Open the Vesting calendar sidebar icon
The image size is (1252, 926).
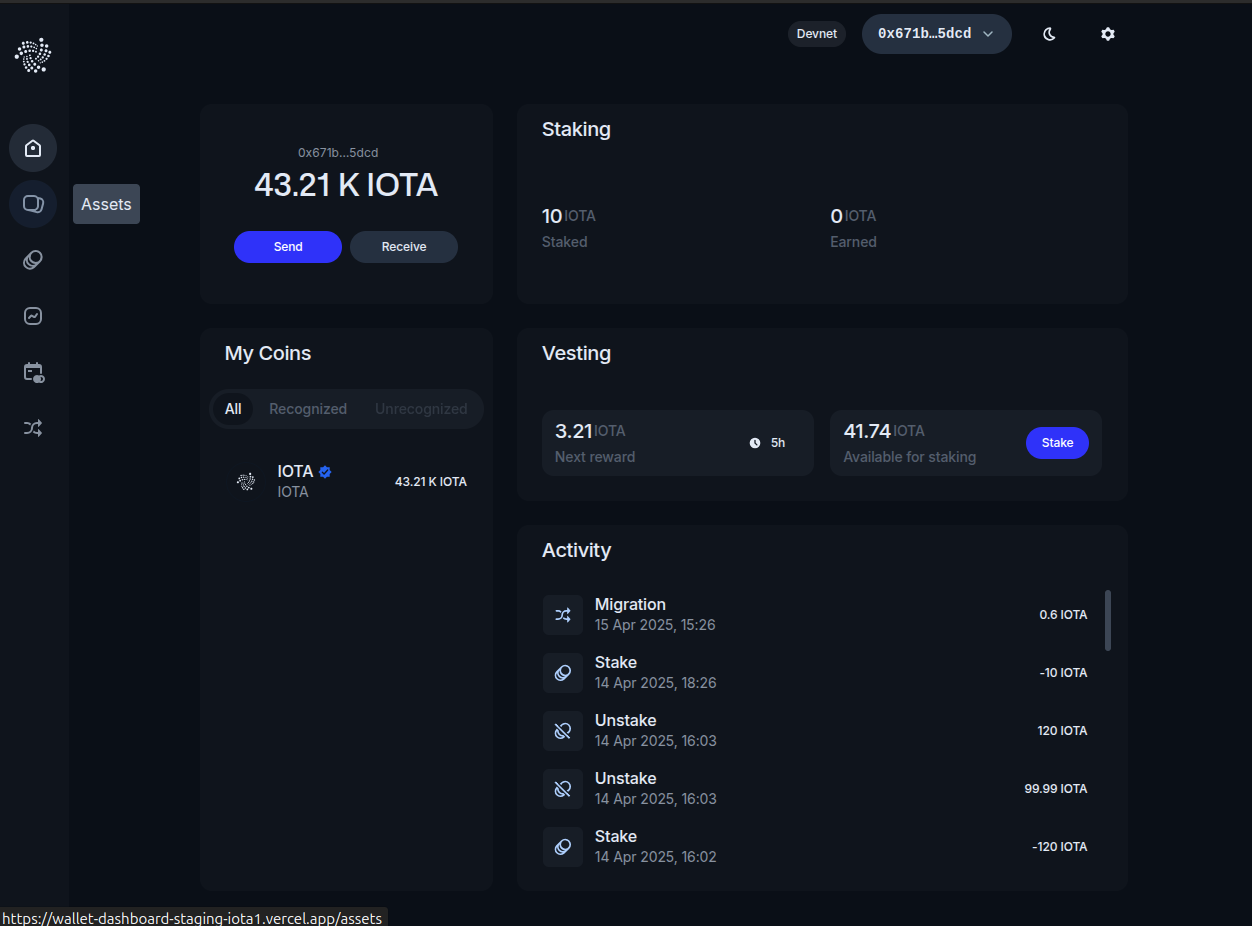click(x=33, y=372)
